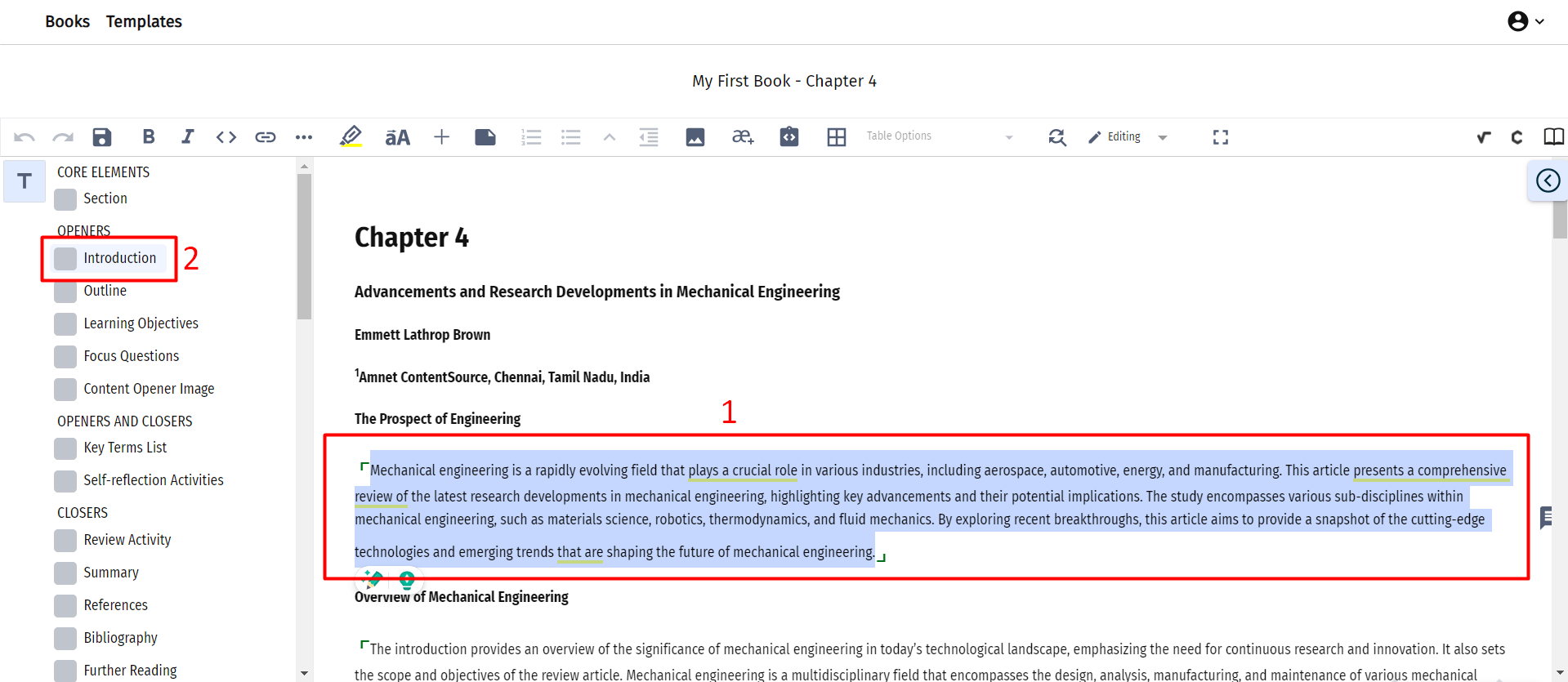Apply italic formatting
Viewport: 1568px width, 682px height.
pyautogui.click(x=187, y=137)
